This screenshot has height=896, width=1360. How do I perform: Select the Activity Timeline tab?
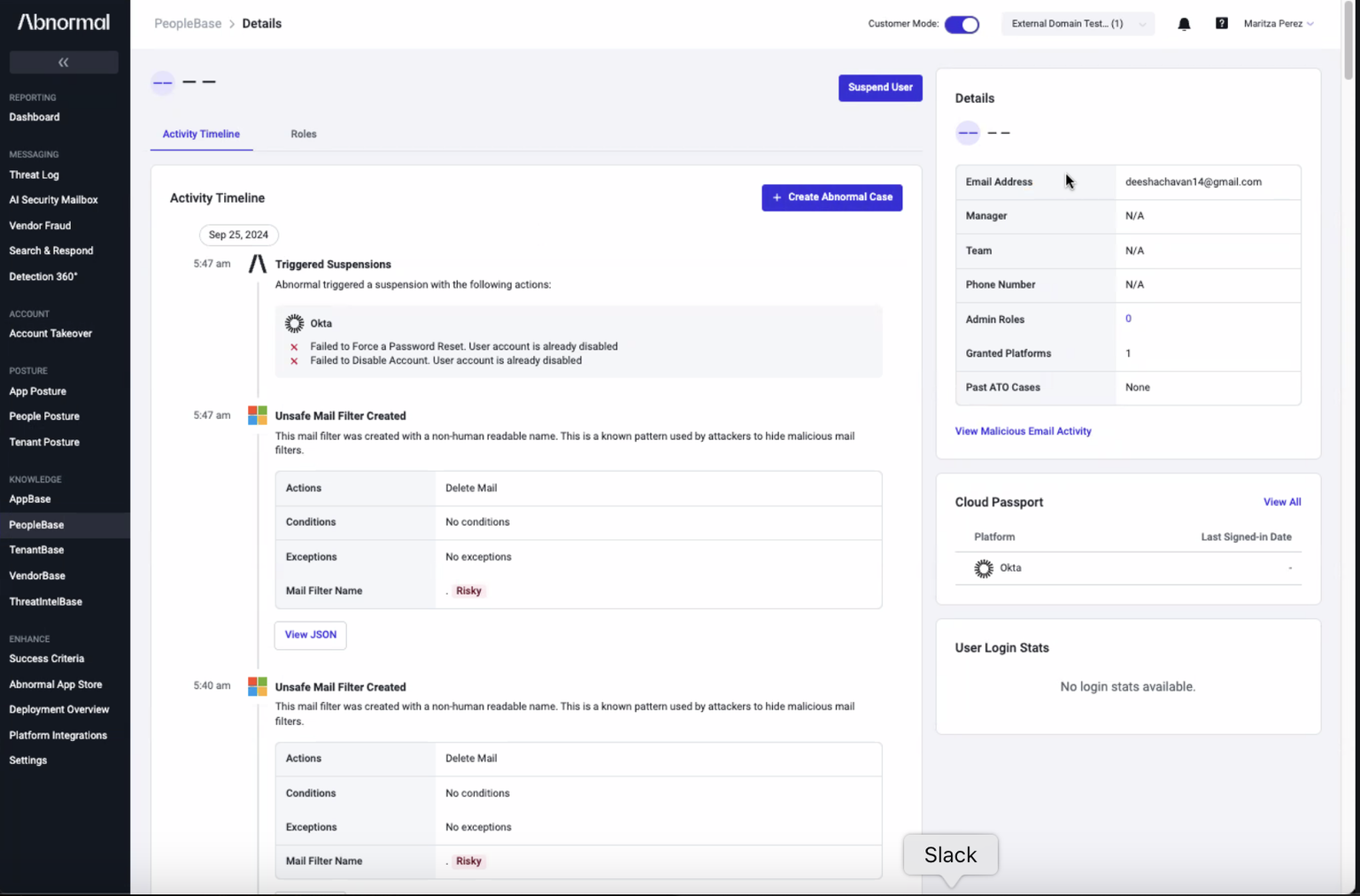pos(201,135)
